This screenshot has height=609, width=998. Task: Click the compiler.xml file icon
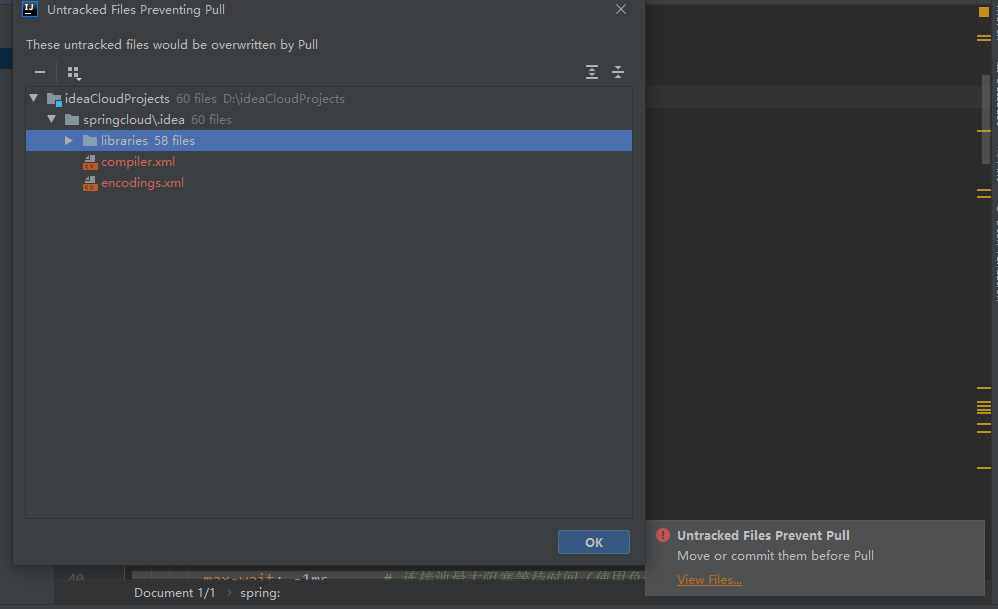[90, 162]
